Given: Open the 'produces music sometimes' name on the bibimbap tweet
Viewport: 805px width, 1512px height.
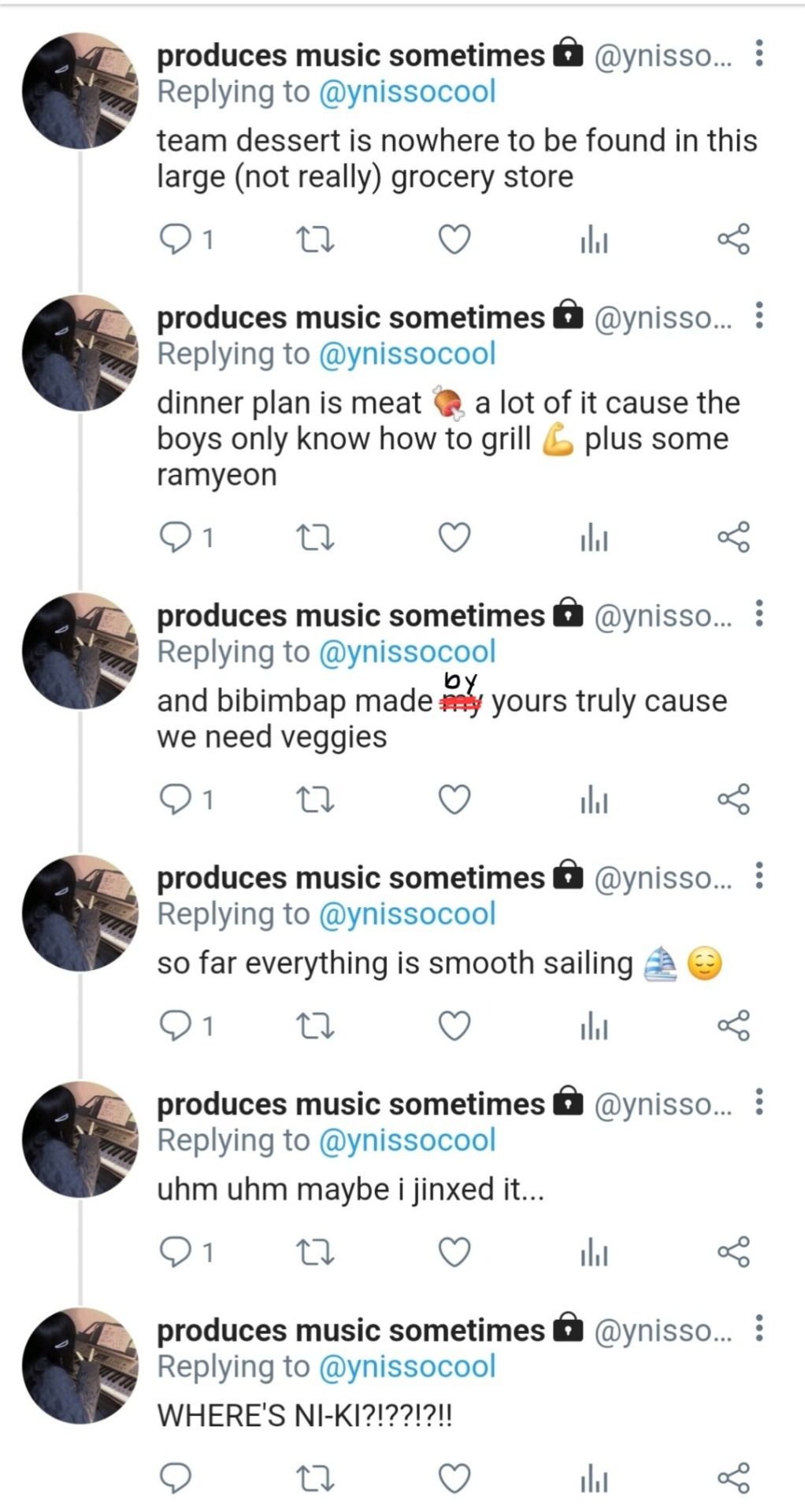Looking at the screenshot, I should pyautogui.click(x=351, y=616).
